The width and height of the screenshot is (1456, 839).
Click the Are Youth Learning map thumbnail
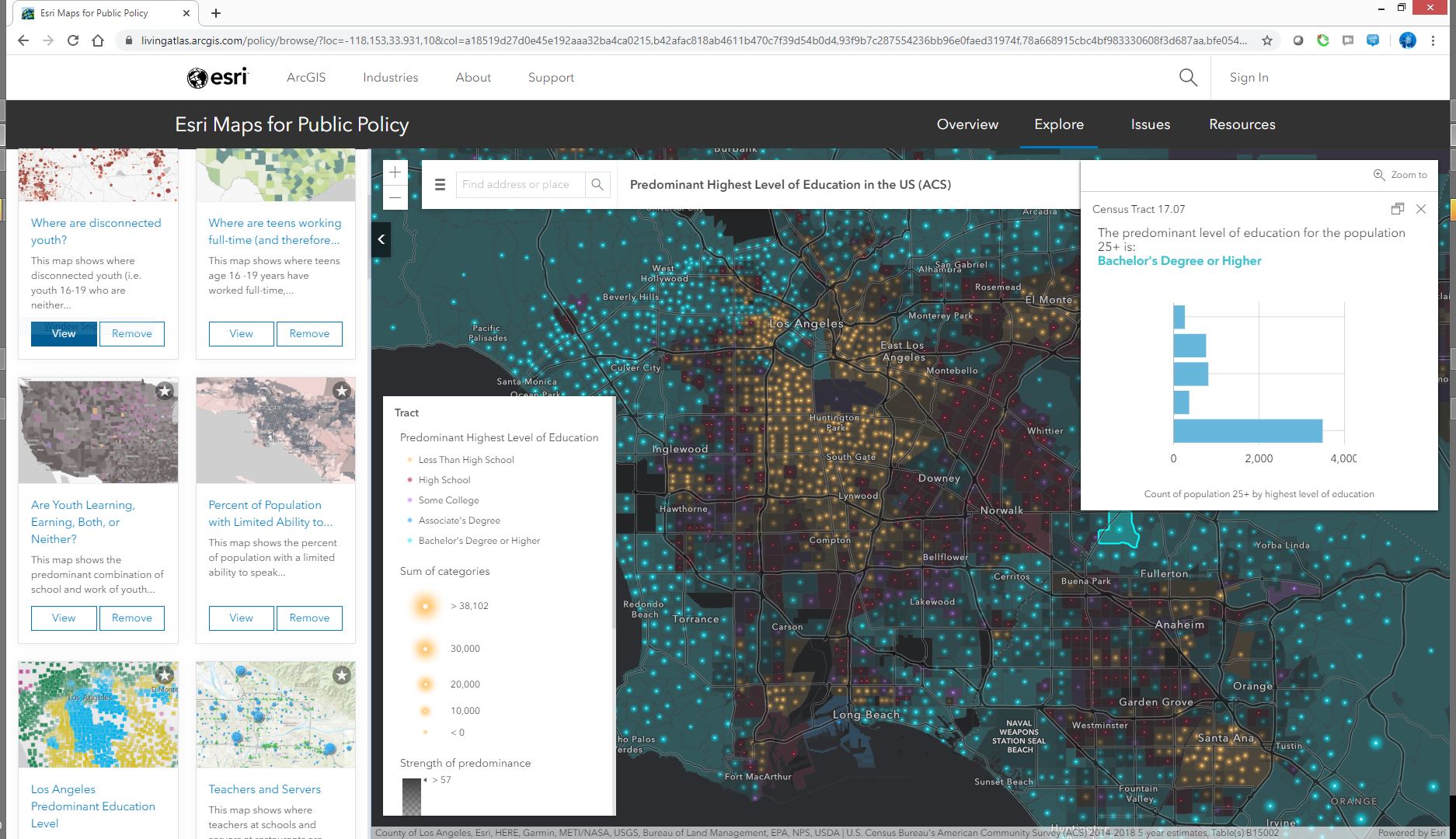point(98,430)
